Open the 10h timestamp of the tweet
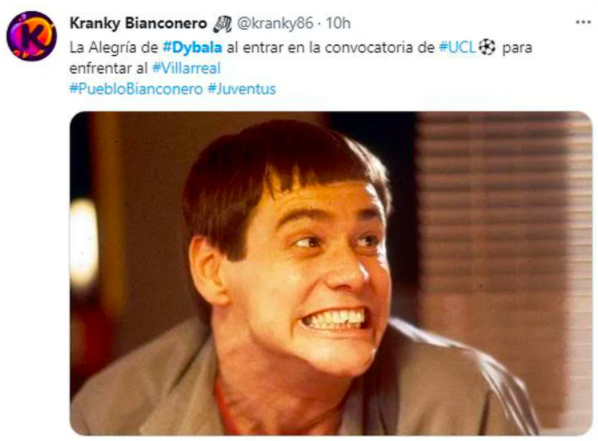Viewport: 598px width, 441px height. [x=338, y=23]
